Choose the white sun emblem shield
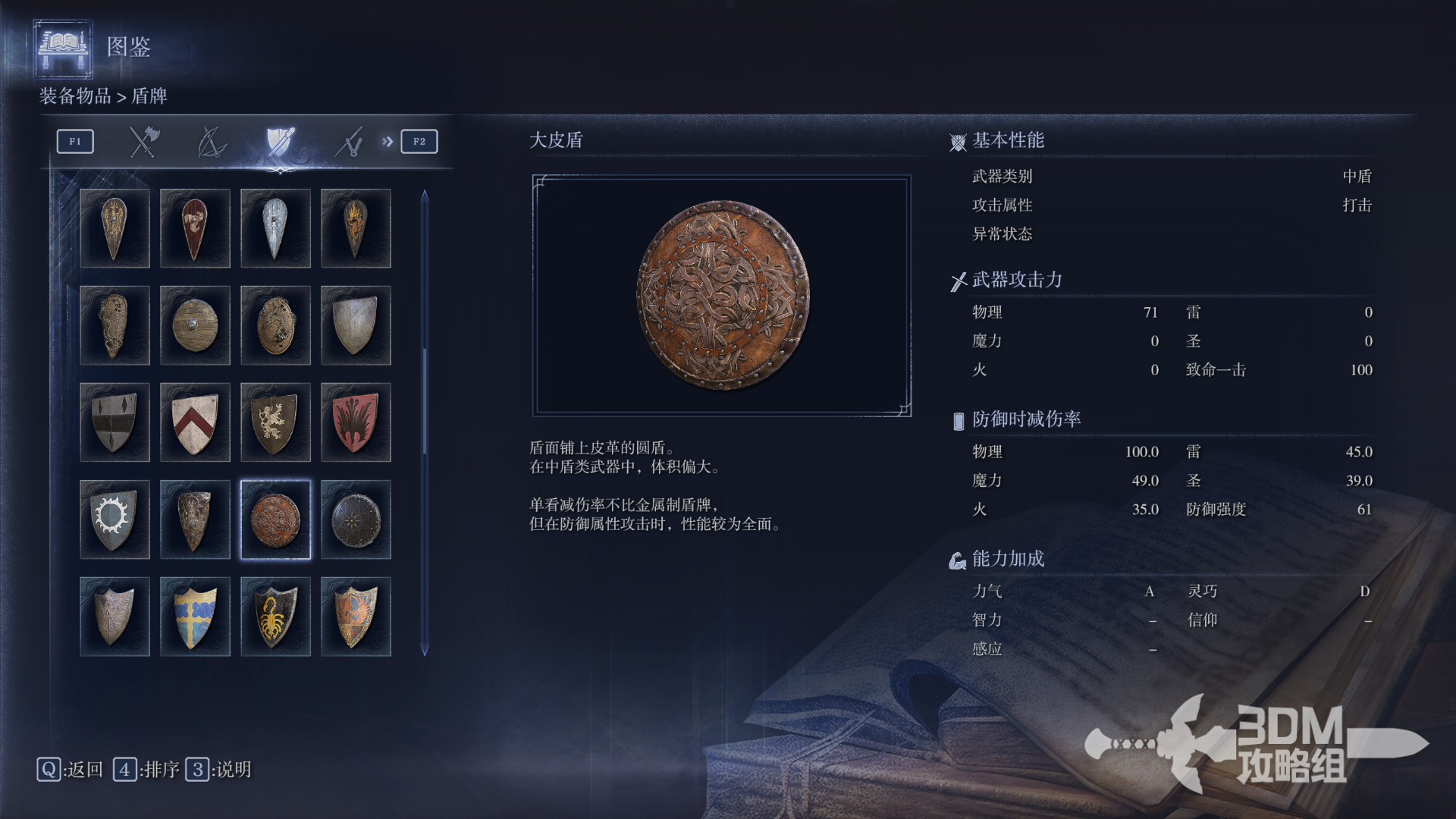Image resolution: width=1456 pixels, height=819 pixels. coord(115,519)
